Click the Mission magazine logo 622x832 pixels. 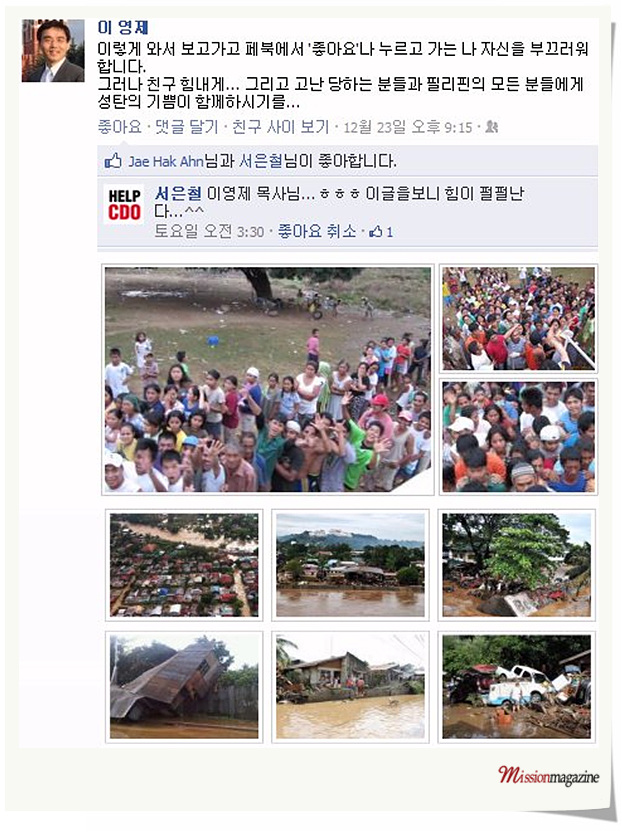(548, 776)
